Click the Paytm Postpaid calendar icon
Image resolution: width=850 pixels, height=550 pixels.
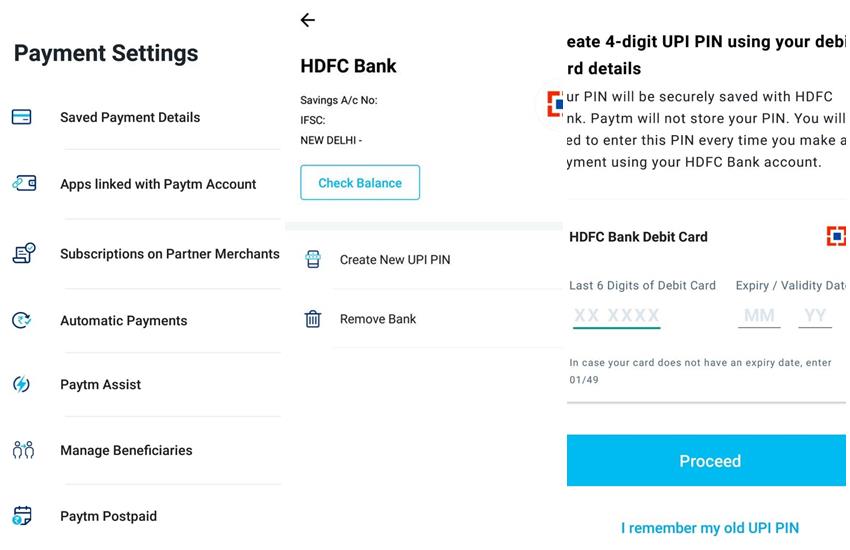click(22, 516)
